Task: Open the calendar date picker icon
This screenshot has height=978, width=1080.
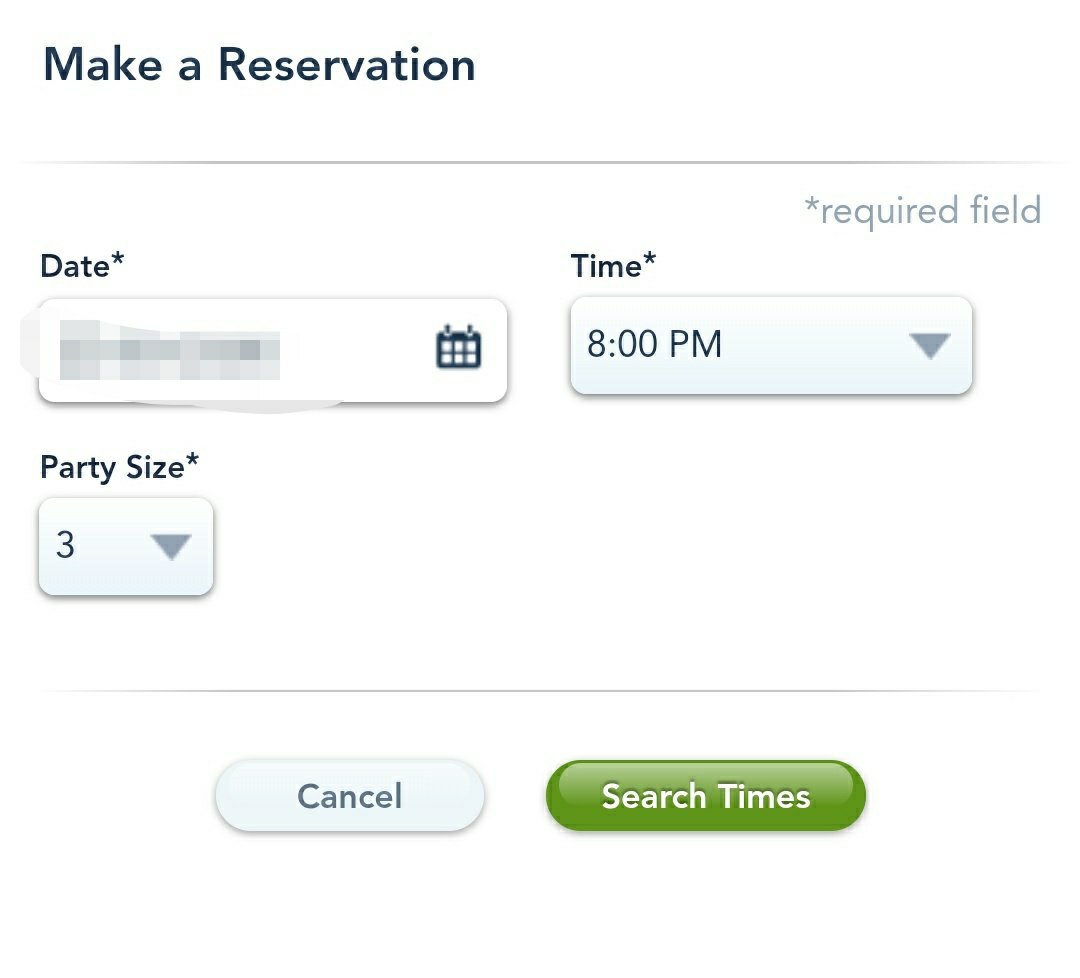Action: point(459,348)
